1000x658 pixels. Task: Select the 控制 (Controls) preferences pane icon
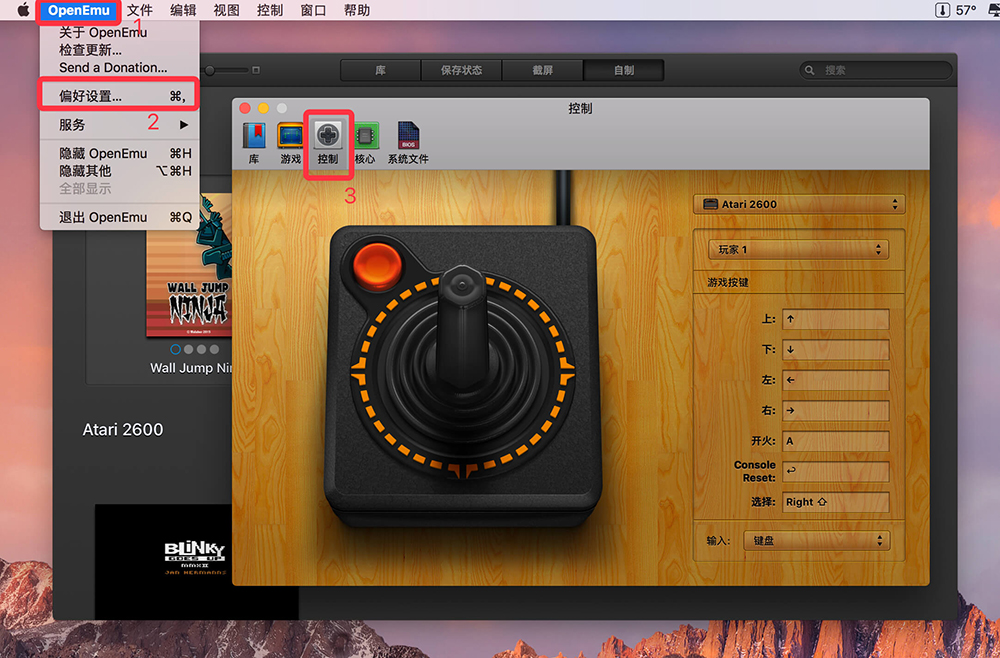[x=328, y=143]
